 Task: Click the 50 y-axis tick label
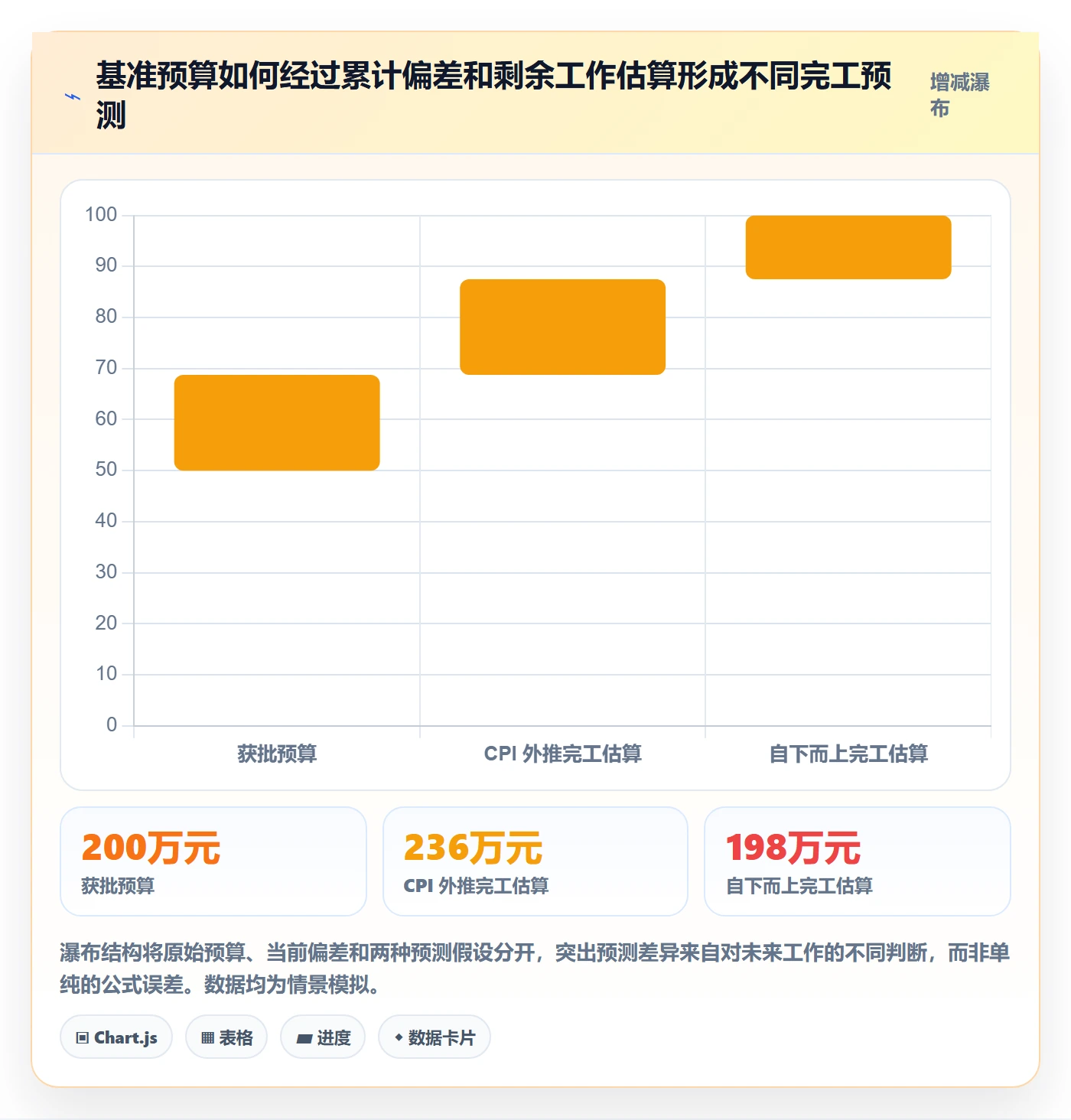click(x=106, y=470)
